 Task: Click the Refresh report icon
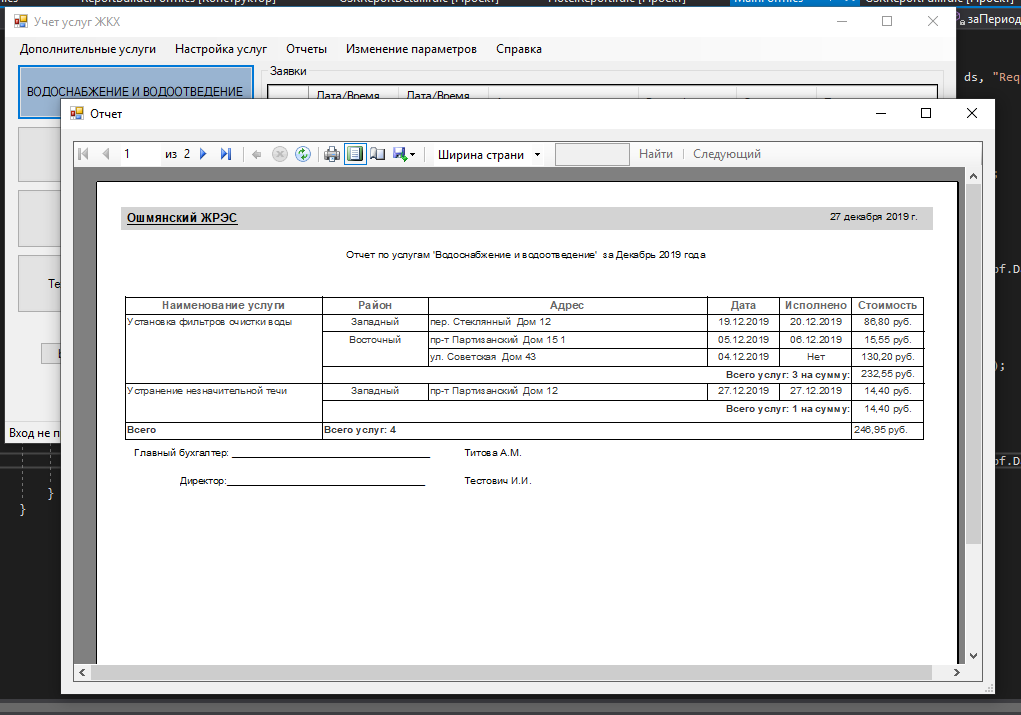[302, 154]
